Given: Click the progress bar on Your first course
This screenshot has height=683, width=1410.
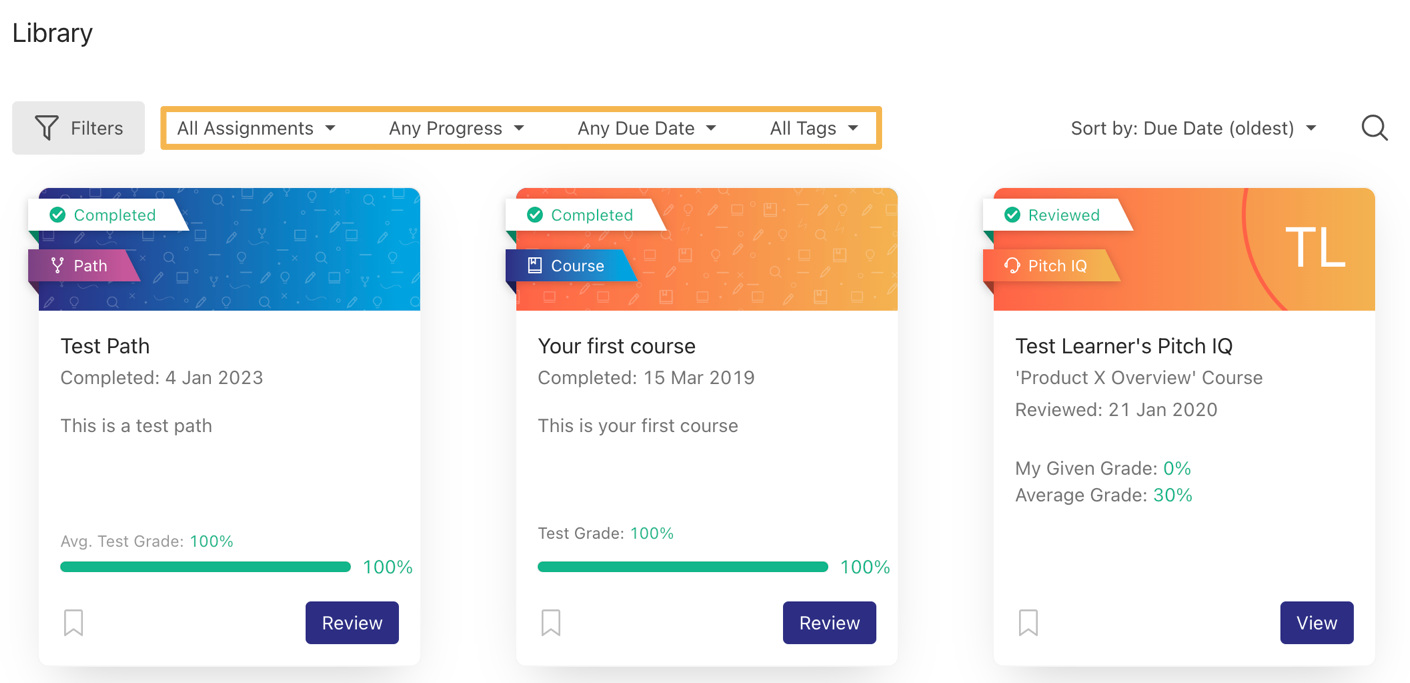Looking at the screenshot, I should pos(682,567).
